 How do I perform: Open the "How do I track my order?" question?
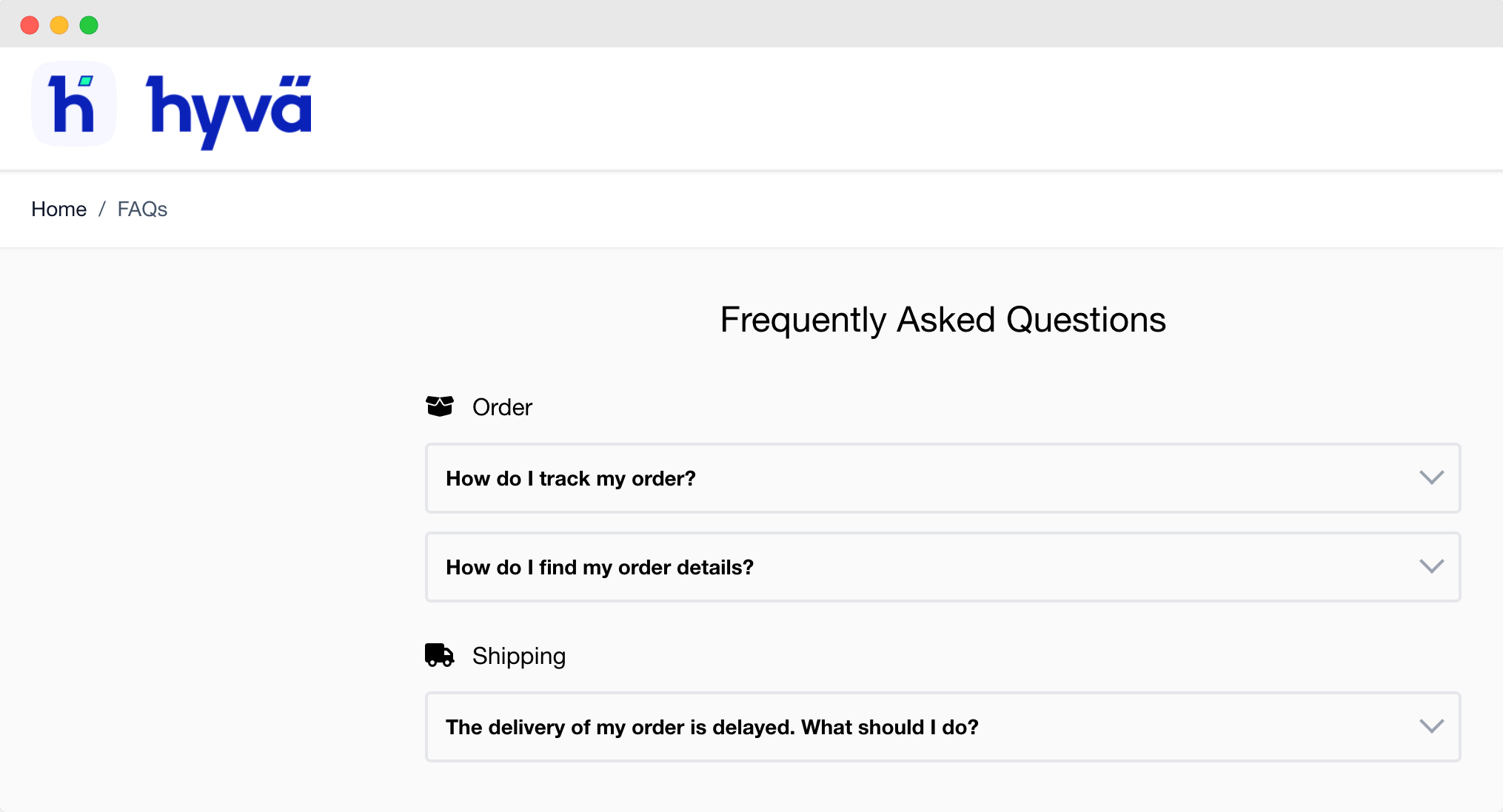coord(571,479)
